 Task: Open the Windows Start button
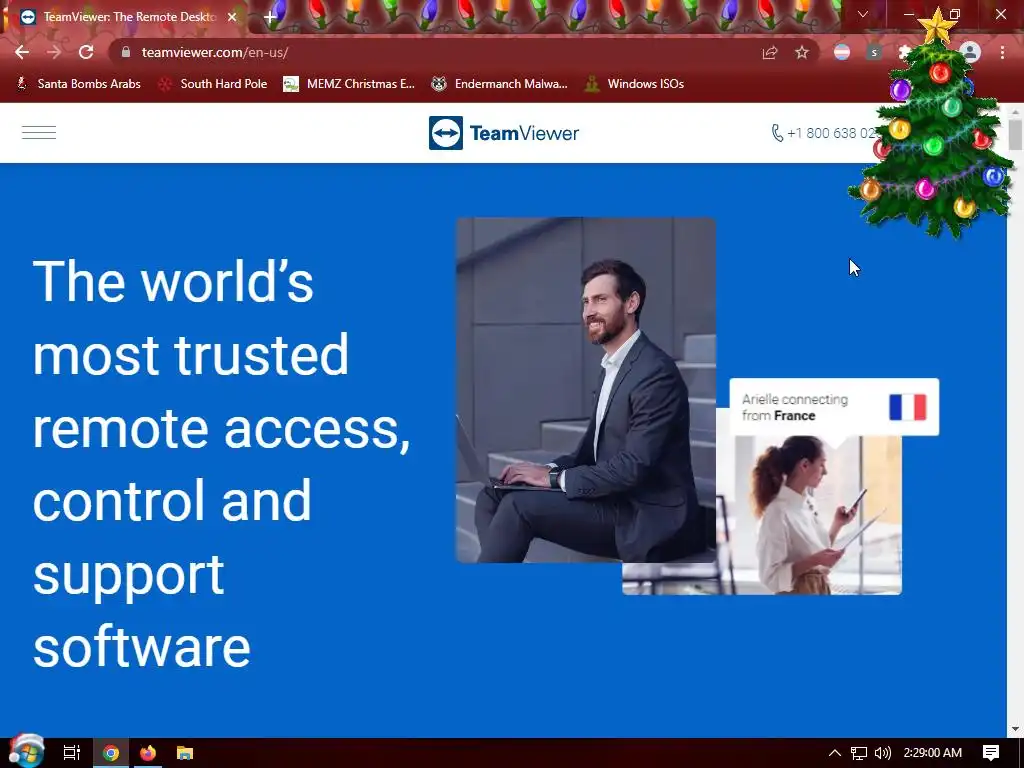coord(26,752)
